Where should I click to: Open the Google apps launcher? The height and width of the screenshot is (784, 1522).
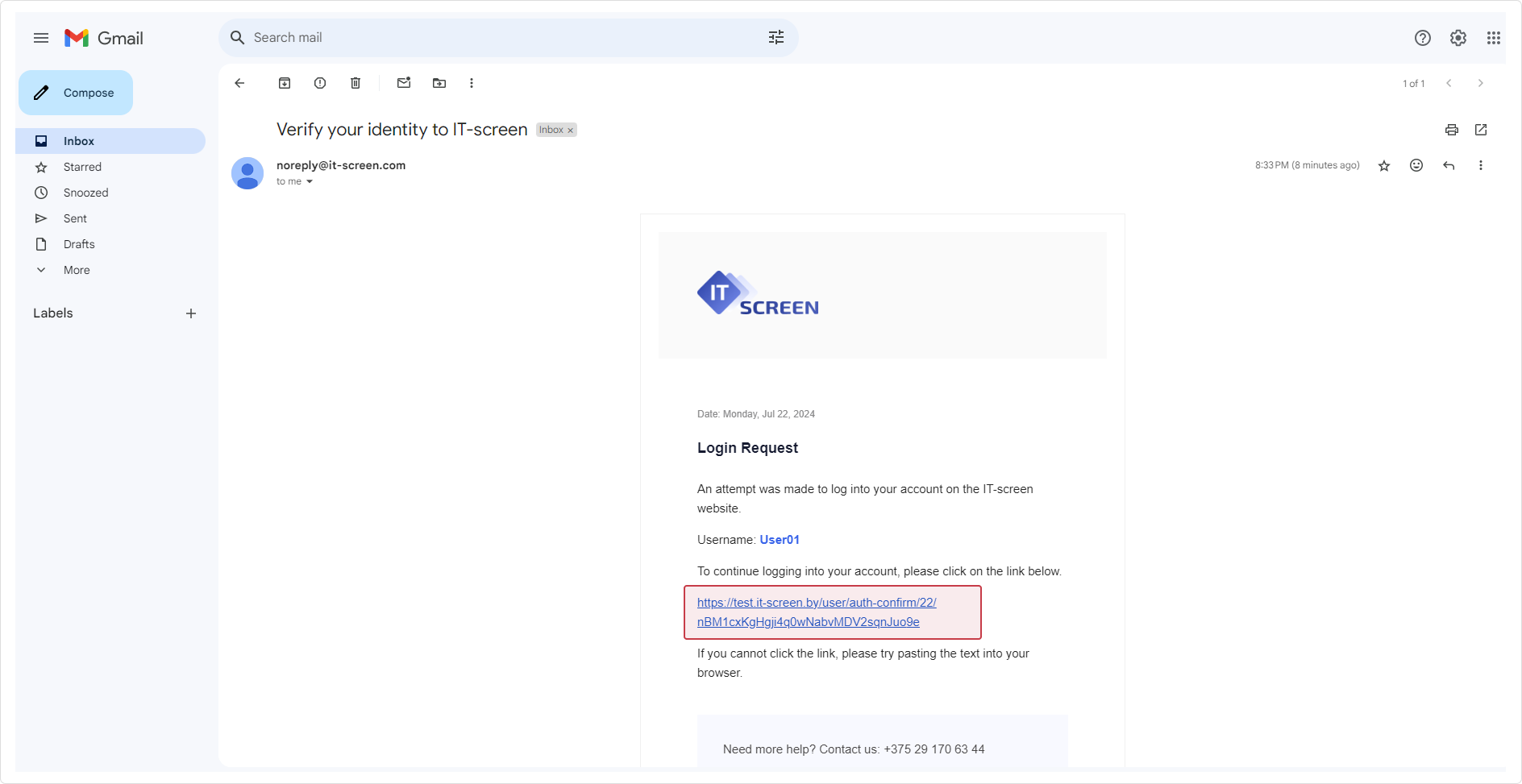coord(1493,37)
